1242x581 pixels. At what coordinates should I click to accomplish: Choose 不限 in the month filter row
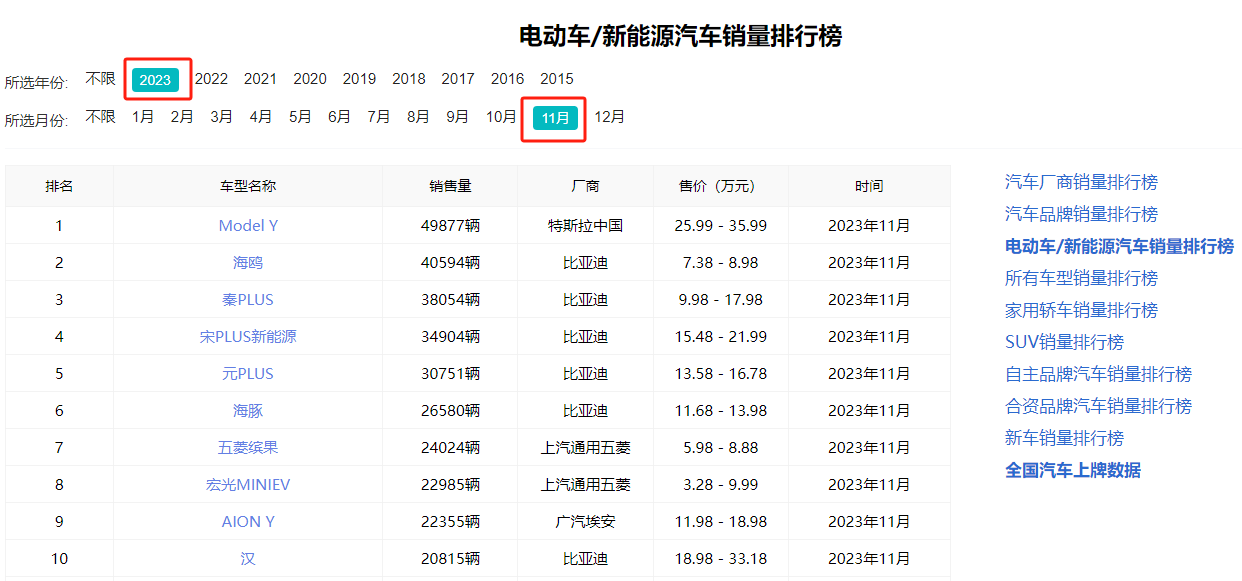[x=100, y=117]
